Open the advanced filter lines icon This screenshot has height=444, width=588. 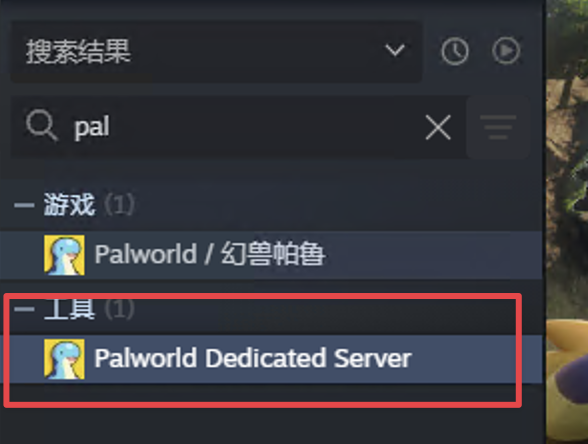coord(498,127)
